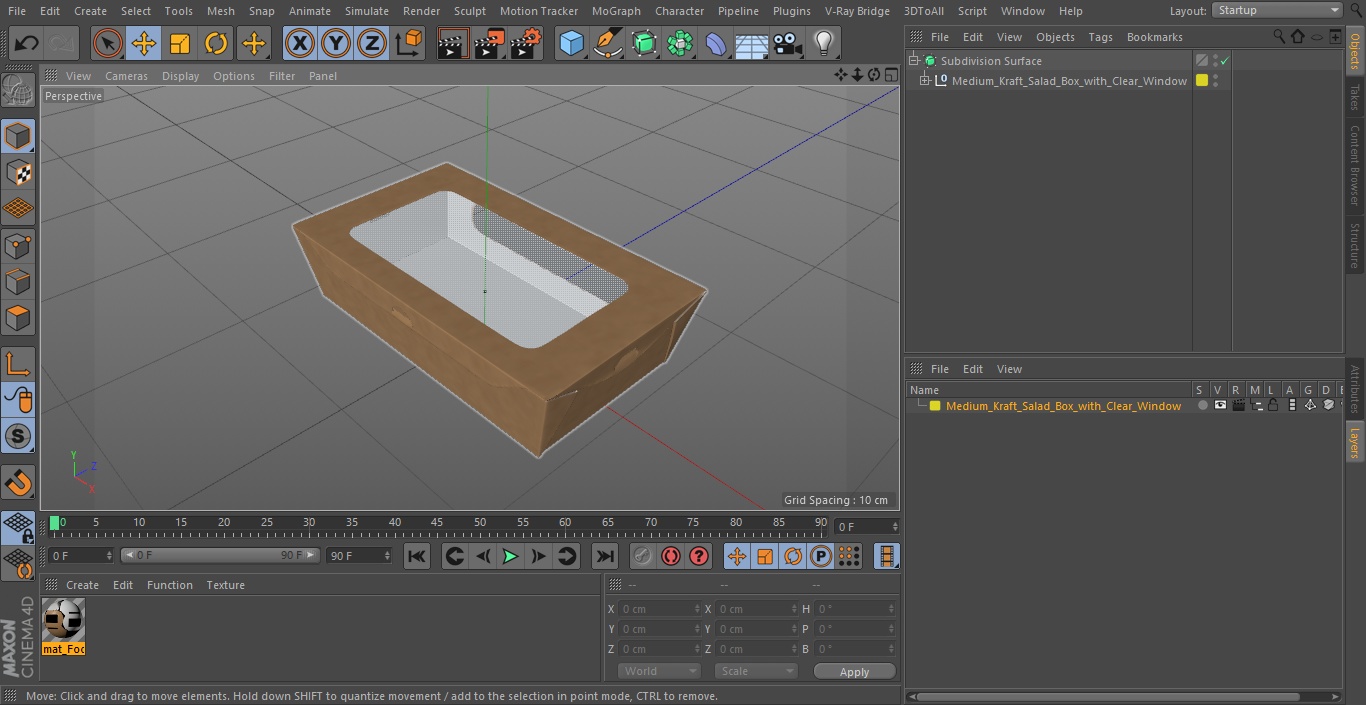Switch to Points mode
Viewport: 1366px width, 705px height.
point(18,245)
